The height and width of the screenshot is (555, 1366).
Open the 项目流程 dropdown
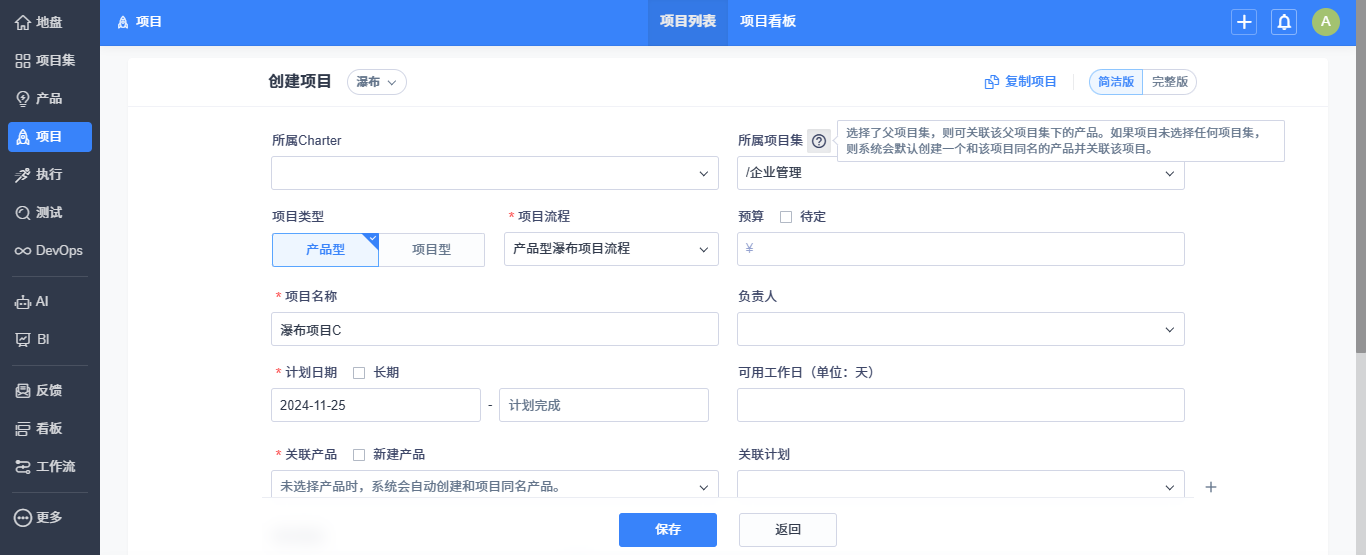point(611,249)
